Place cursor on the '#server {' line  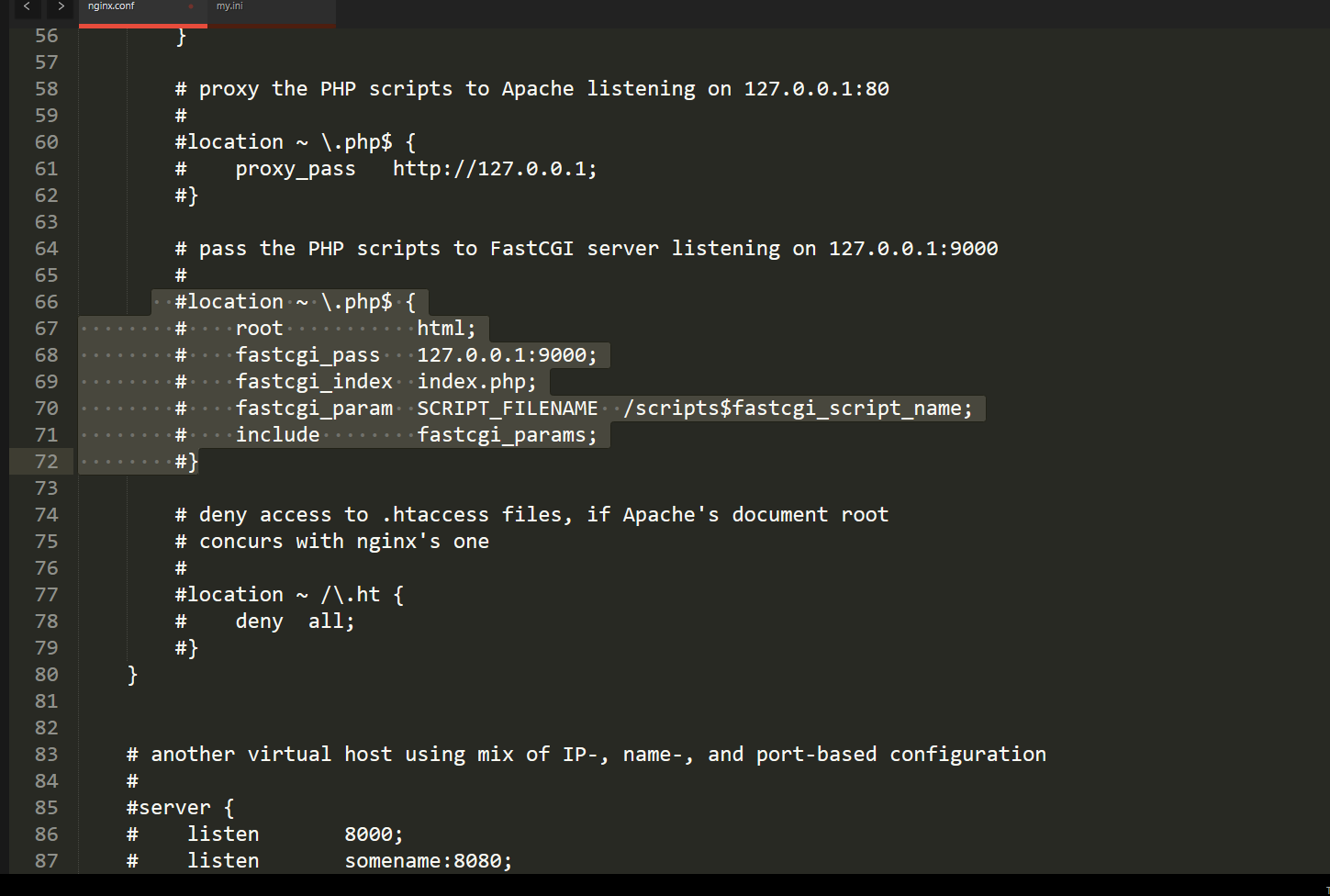coord(180,808)
